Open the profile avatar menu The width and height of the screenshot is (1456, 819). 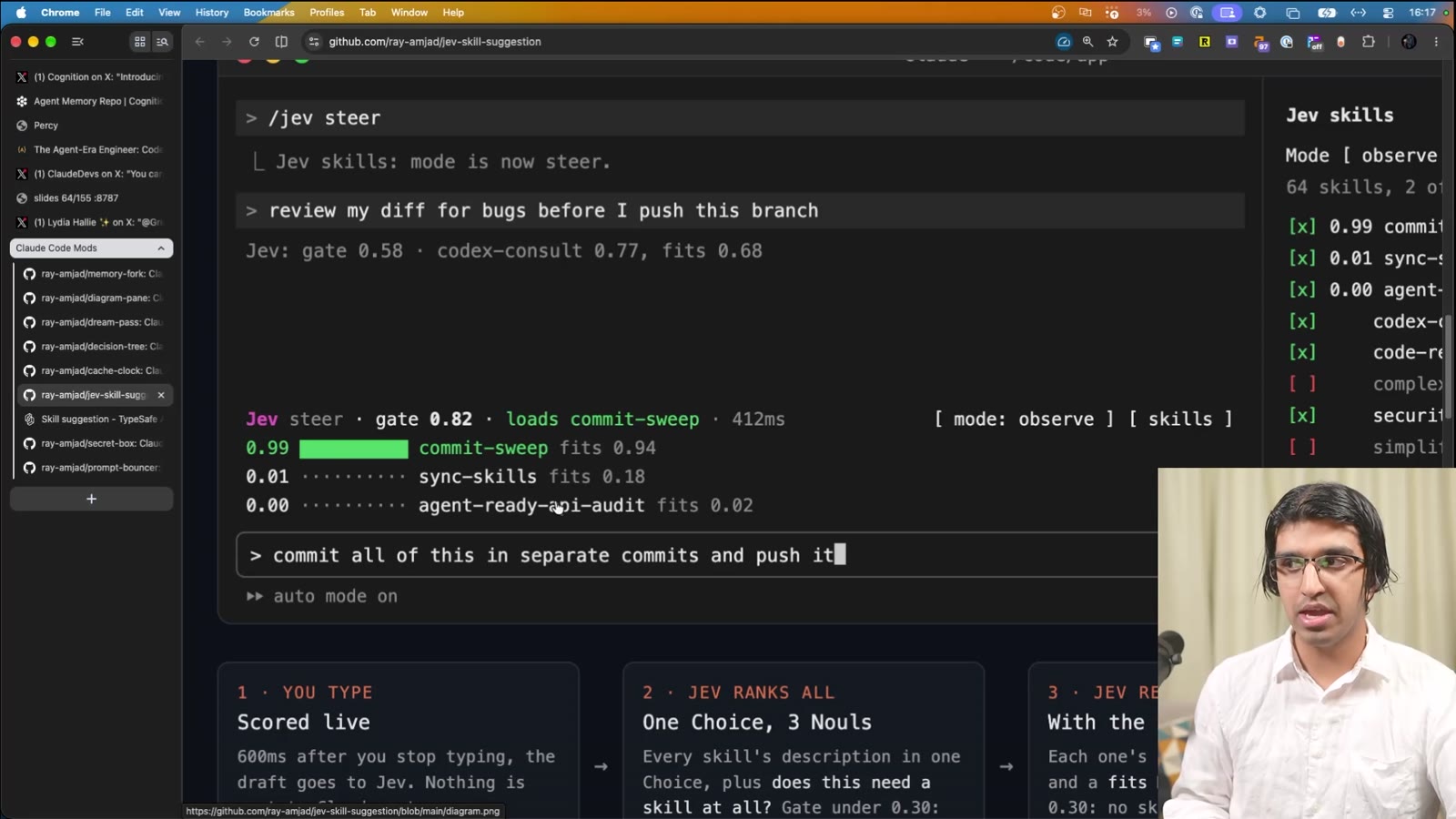pos(1409,42)
